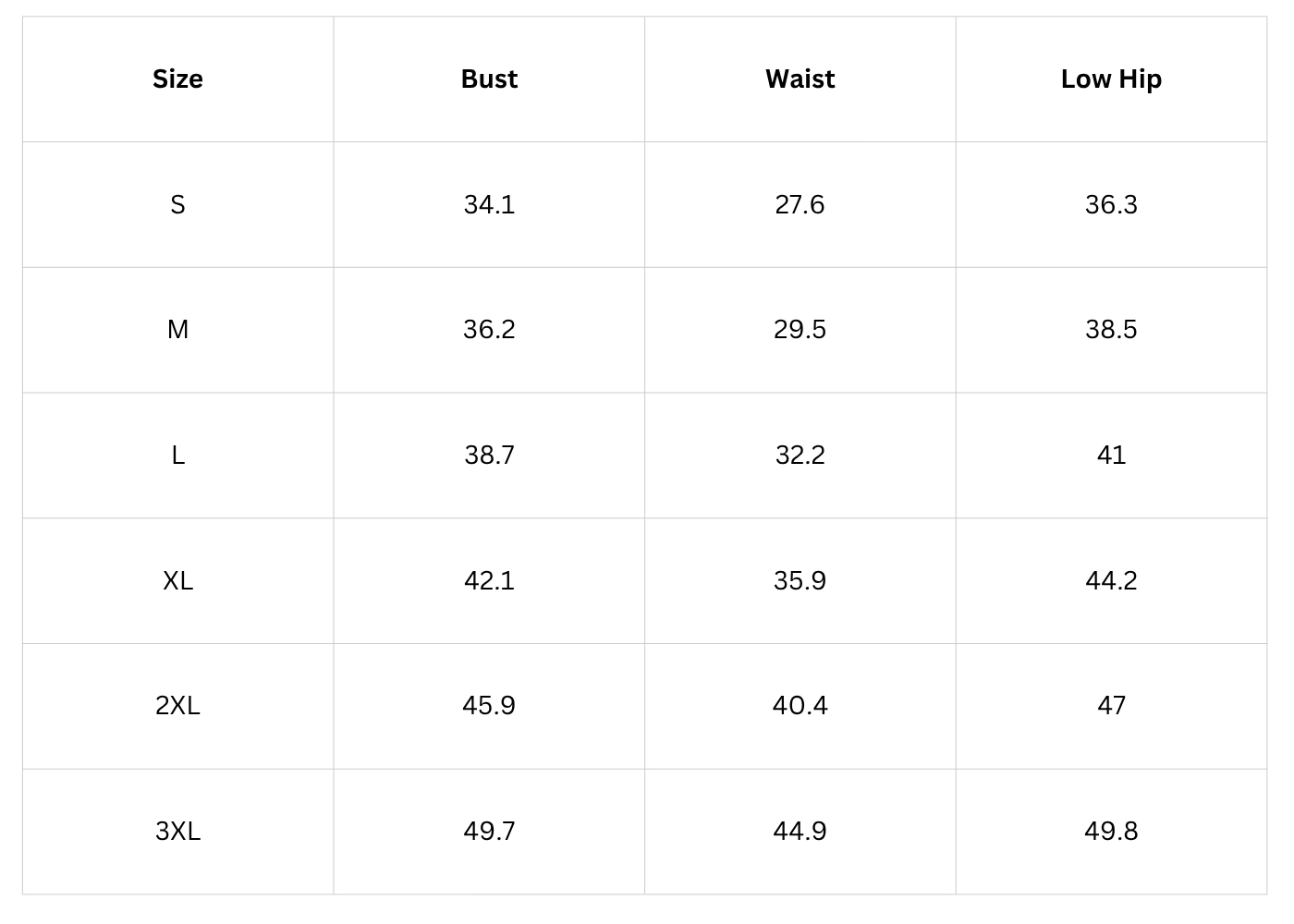Click waist value 29.5 for size M
The height and width of the screenshot is (924, 1294).
tap(800, 330)
